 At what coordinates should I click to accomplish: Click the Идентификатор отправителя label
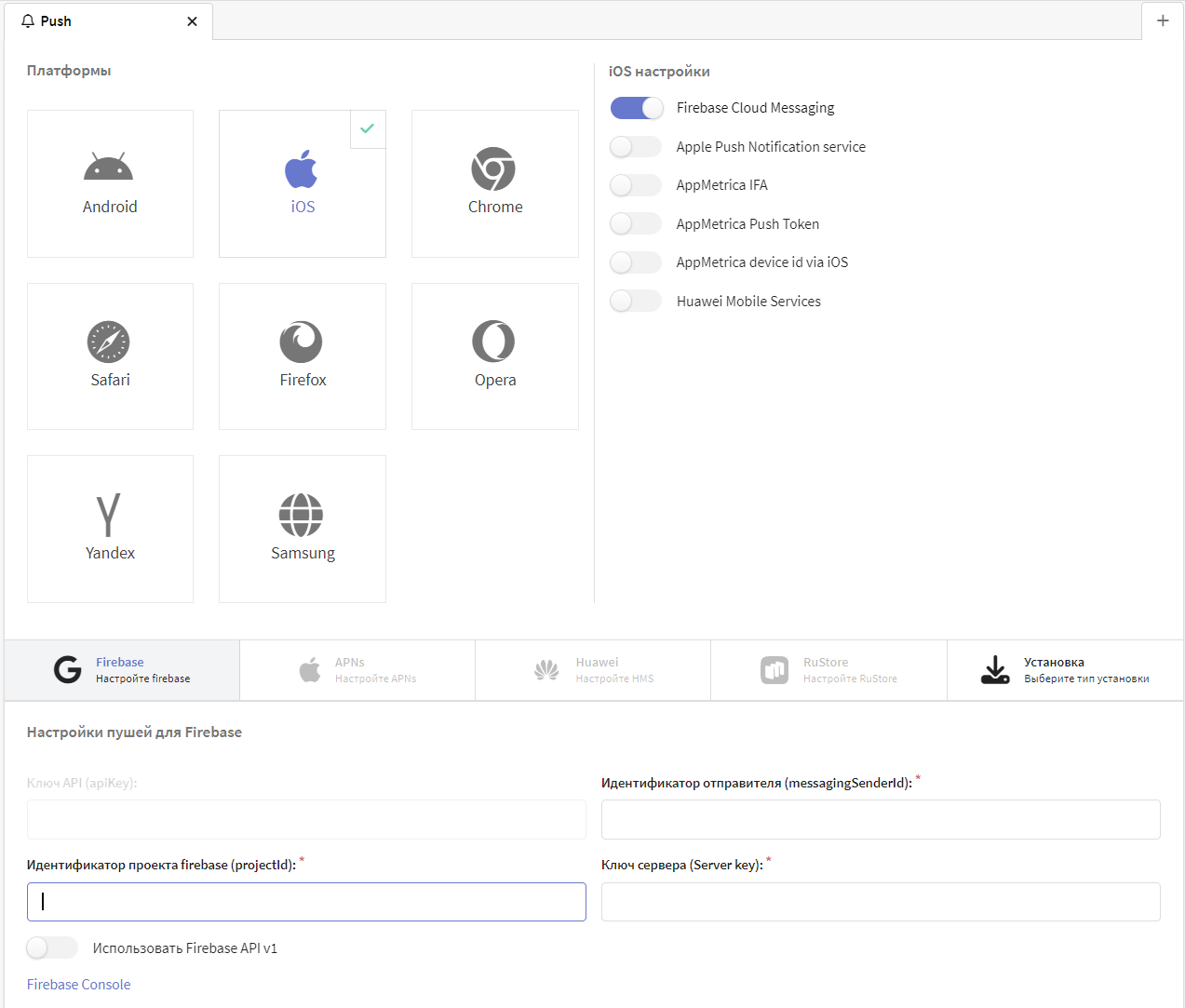[x=757, y=783]
